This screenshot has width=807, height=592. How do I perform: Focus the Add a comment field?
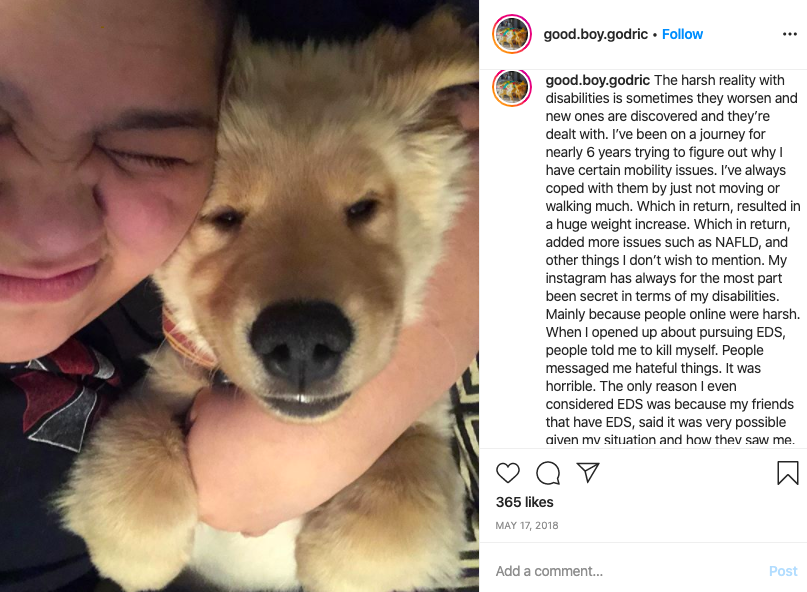[x=628, y=571]
